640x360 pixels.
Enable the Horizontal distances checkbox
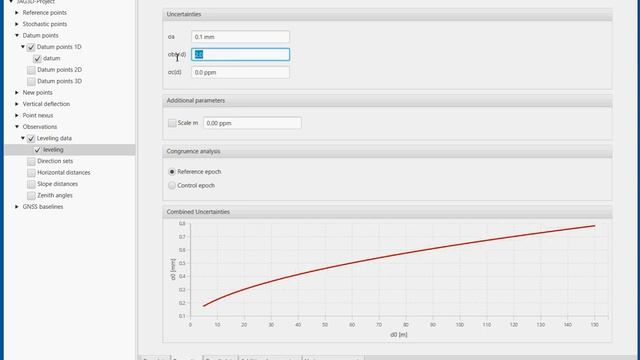(31, 173)
